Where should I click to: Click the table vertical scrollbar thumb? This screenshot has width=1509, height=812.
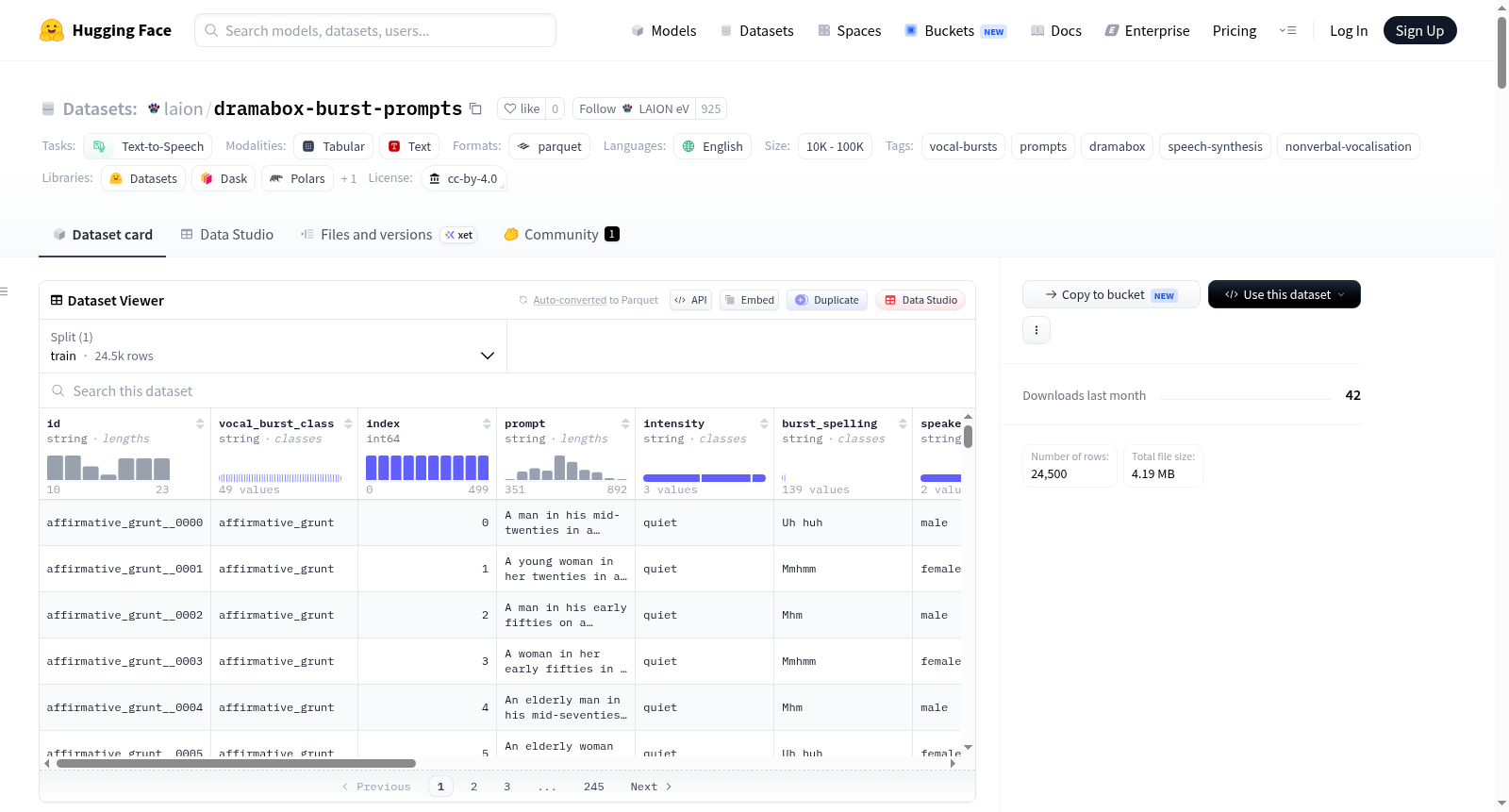point(968,437)
